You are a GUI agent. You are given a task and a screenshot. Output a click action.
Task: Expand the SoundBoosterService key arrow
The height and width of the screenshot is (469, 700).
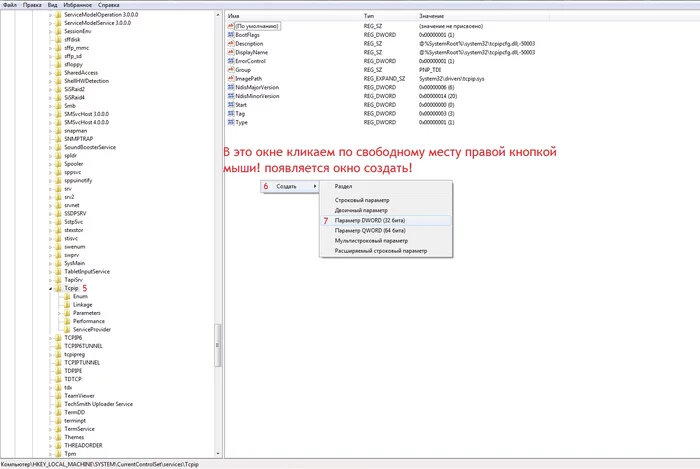(50, 147)
